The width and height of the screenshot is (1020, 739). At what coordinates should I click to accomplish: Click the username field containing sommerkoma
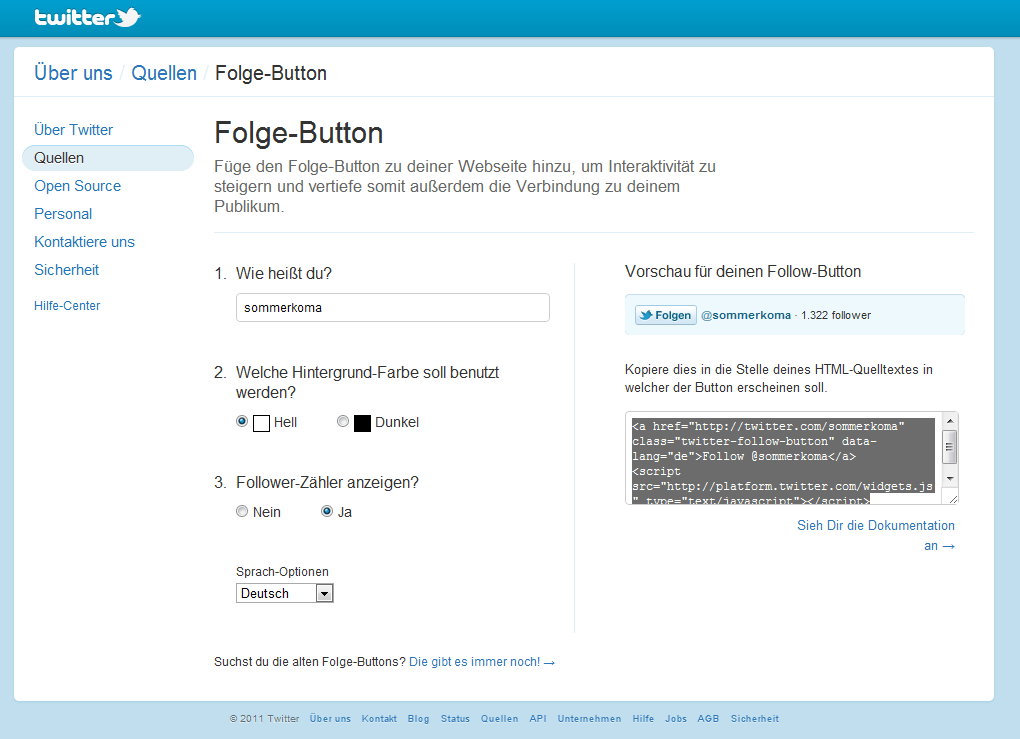pyautogui.click(x=393, y=308)
